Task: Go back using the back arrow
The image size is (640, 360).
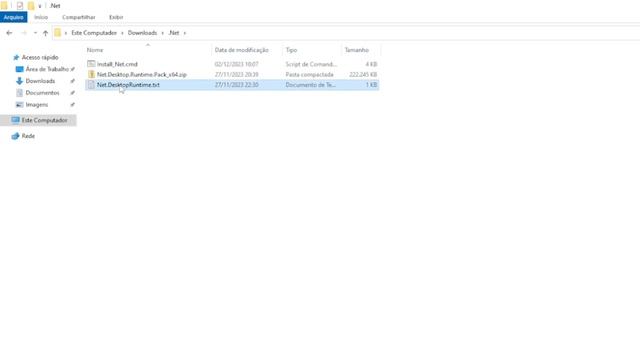Action: [9, 33]
